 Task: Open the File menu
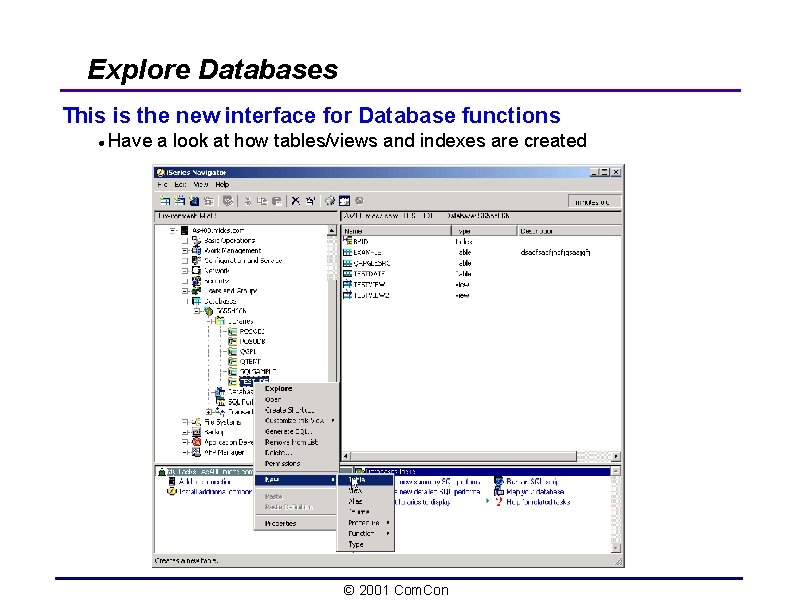pyautogui.click(x=162, y=185)
